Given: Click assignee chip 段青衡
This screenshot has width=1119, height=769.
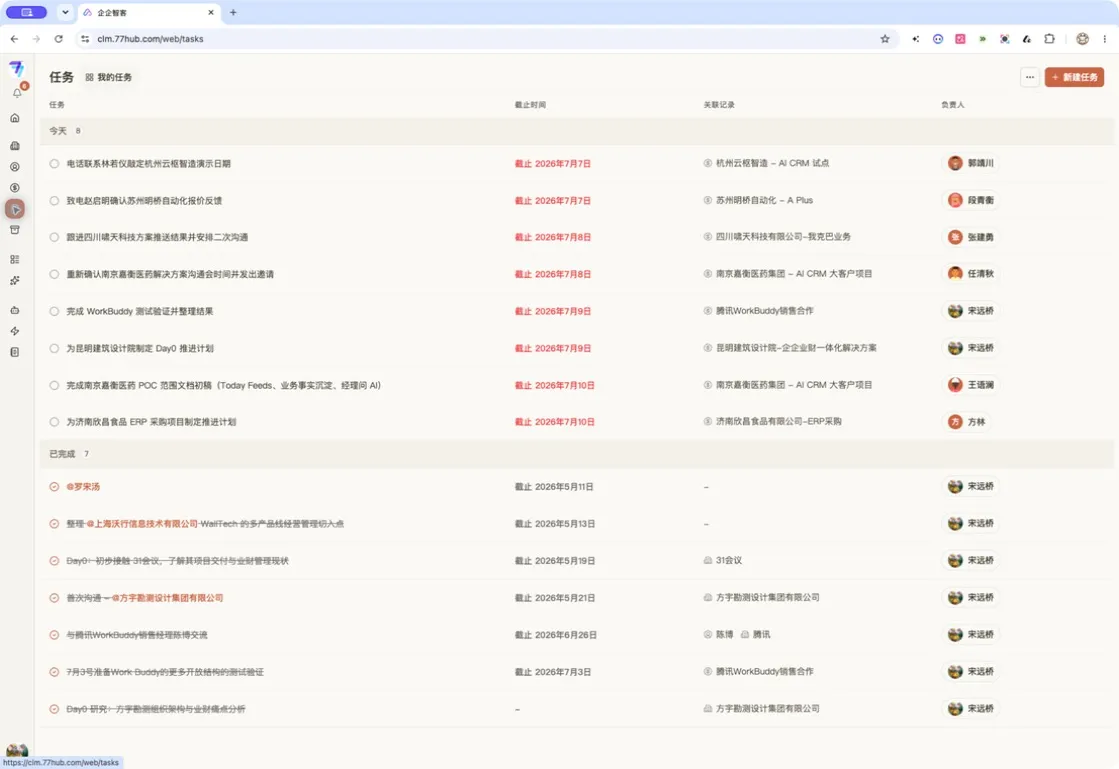Looking at the screenshot, I should pyautogui.click(x=971, y=200).
